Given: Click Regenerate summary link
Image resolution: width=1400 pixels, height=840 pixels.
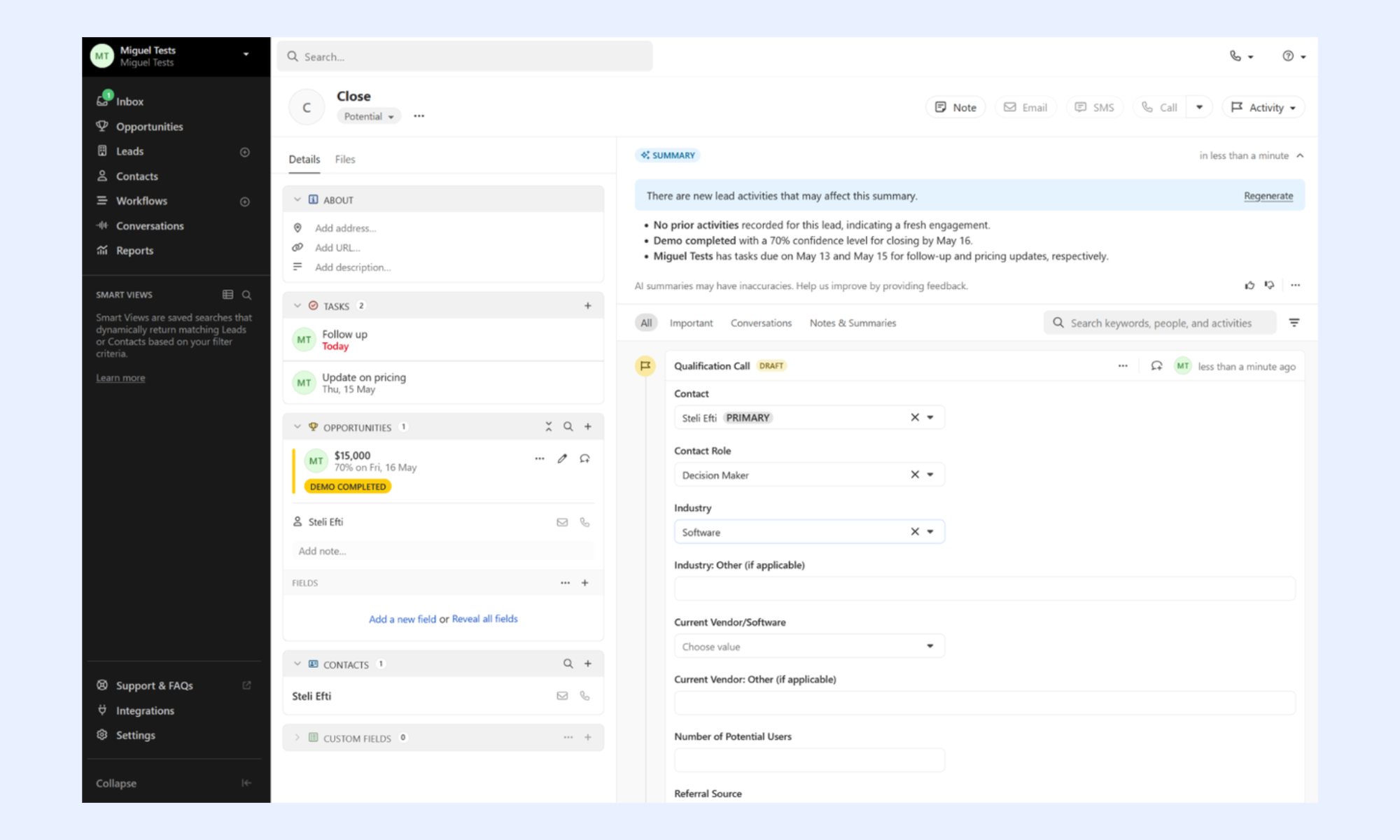Looking at the screenshot, I should pyautogui.click(x=1268, y=196).
